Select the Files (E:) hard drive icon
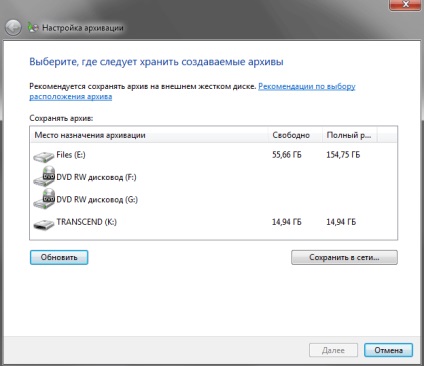 tap(43, 156)
